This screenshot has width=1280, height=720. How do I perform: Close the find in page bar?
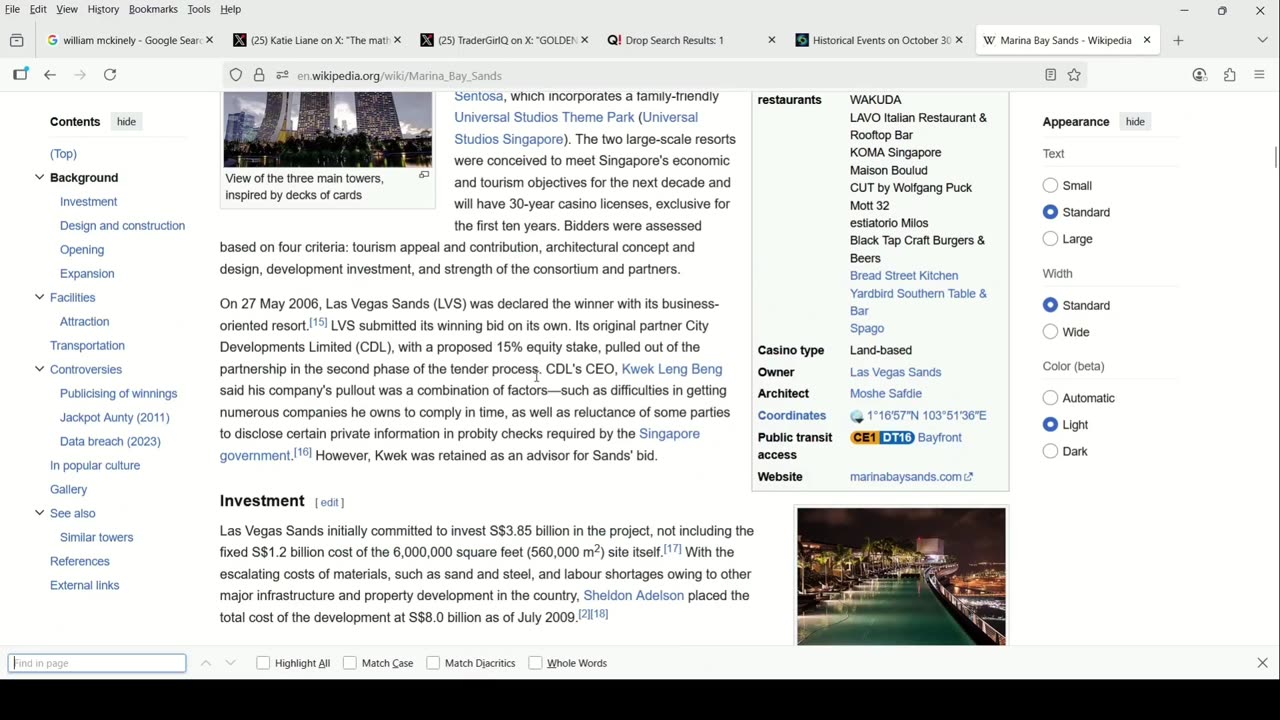(1262, 663)
